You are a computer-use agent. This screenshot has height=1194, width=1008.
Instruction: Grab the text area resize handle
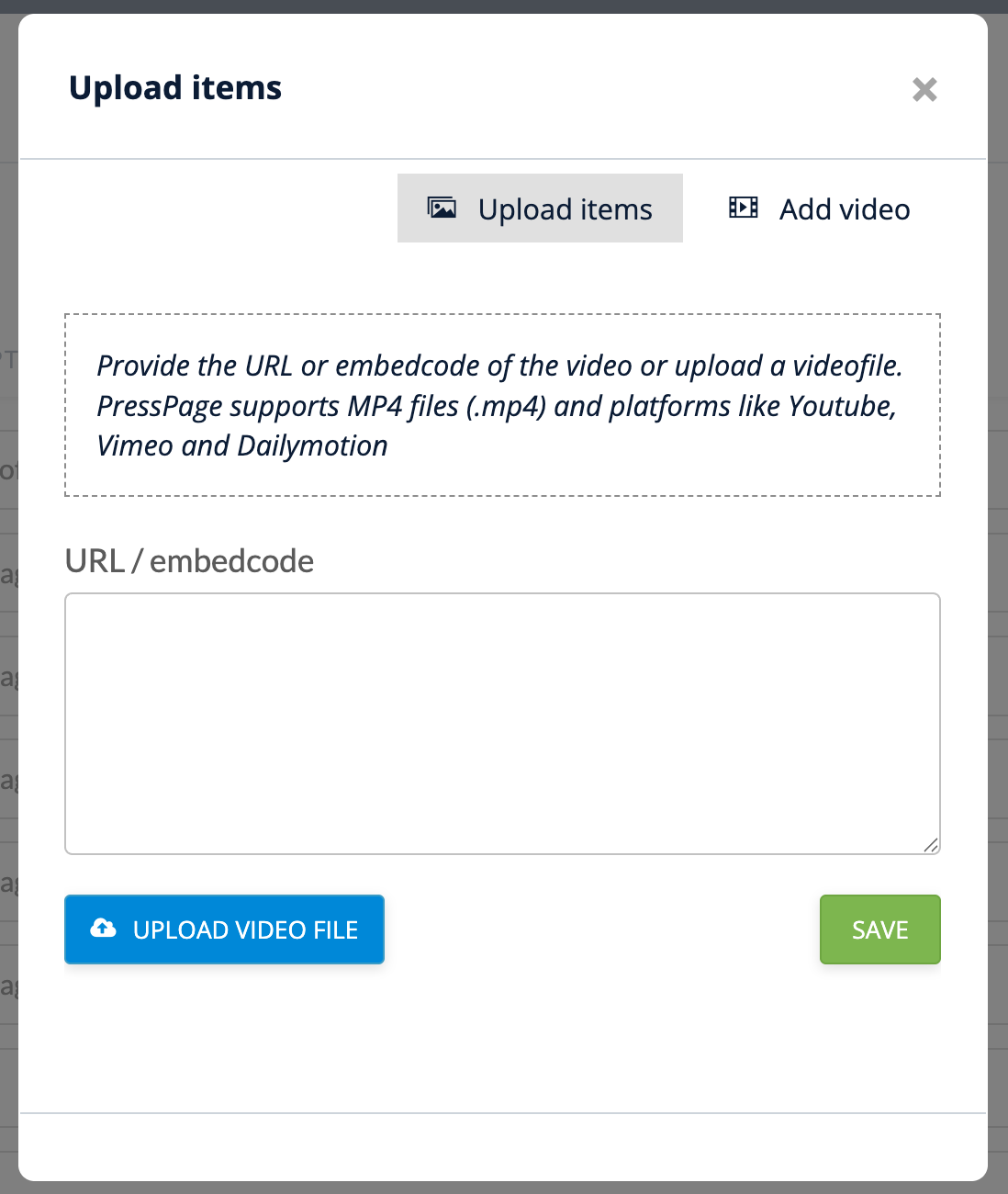[x=931, y=845]
